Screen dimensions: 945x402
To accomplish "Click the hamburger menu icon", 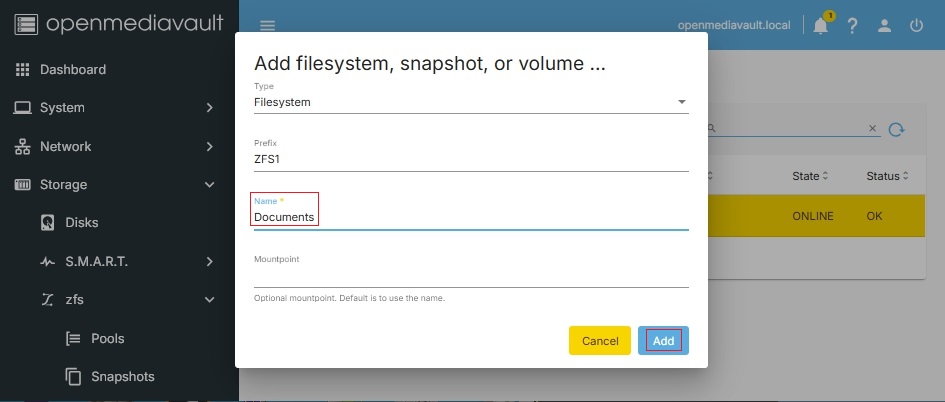I will [267, 26].
